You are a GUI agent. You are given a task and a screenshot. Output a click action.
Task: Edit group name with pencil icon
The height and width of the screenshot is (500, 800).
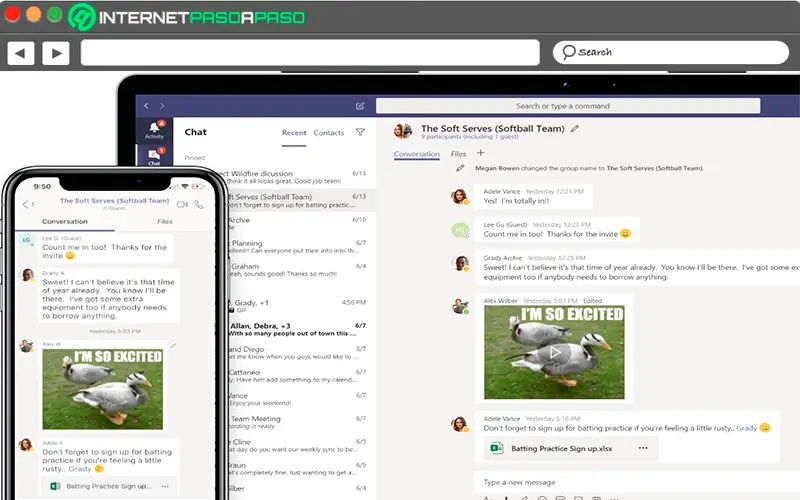coord(575,129)
